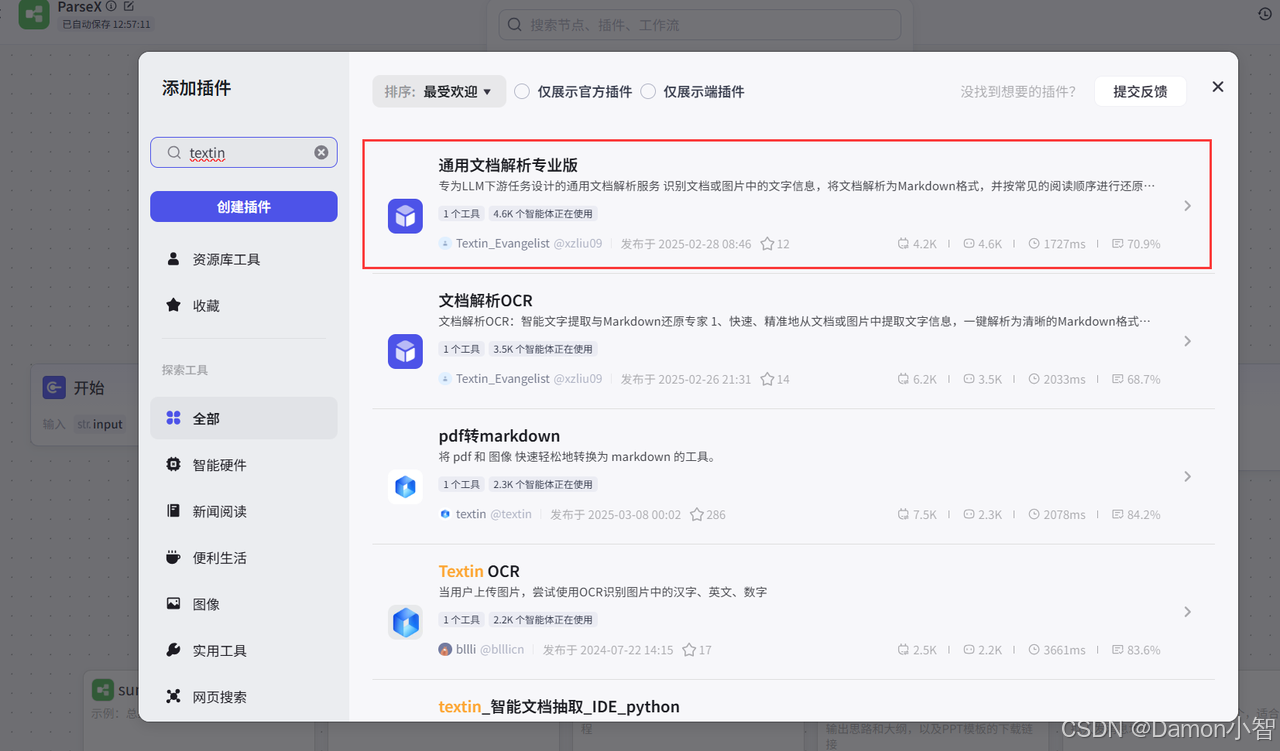
Task: Click the 智能硬件 chip icon
Action: (173, 465)
